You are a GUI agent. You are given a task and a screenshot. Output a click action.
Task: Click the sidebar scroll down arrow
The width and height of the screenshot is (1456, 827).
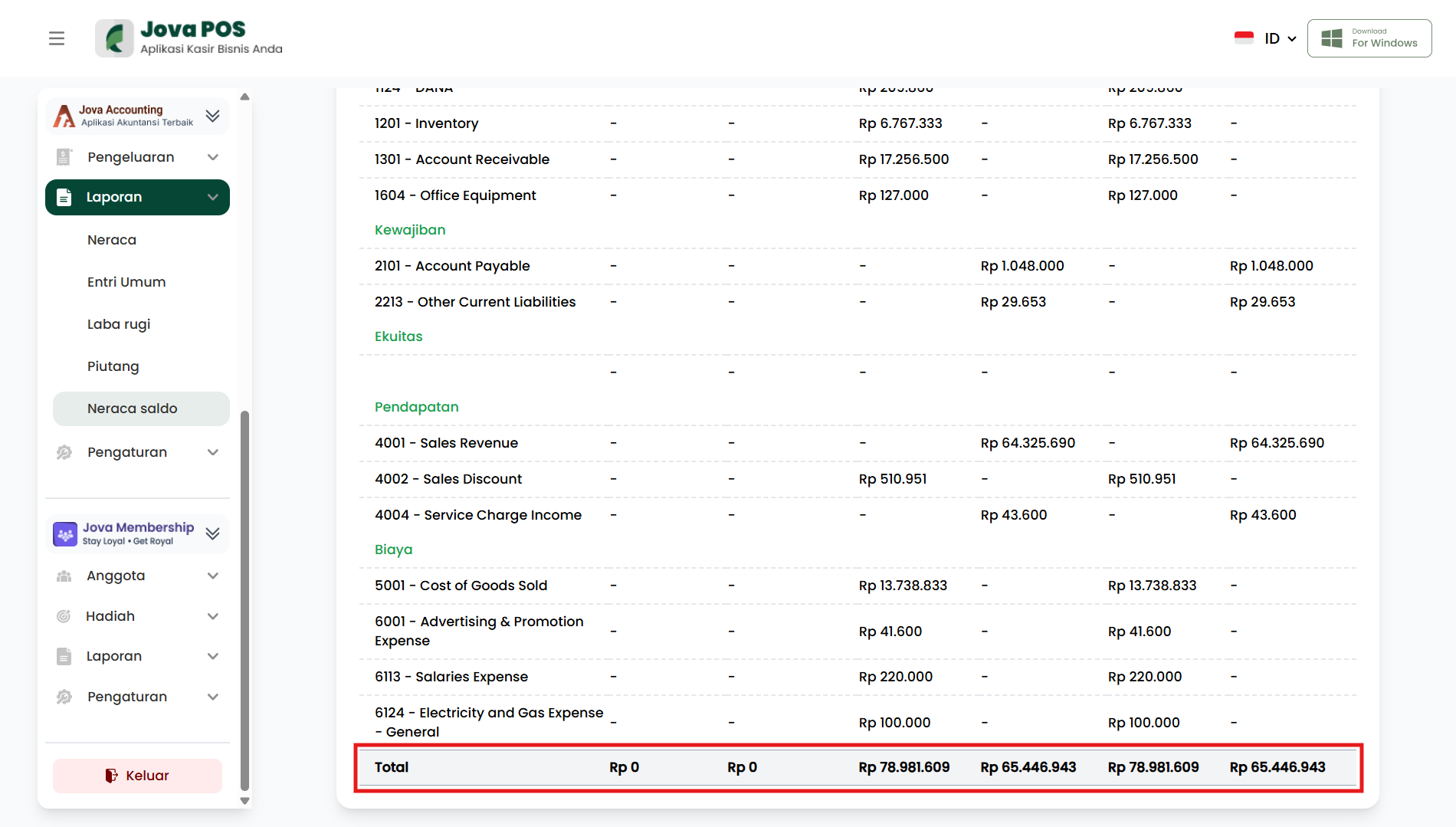[x=245, y=801]
